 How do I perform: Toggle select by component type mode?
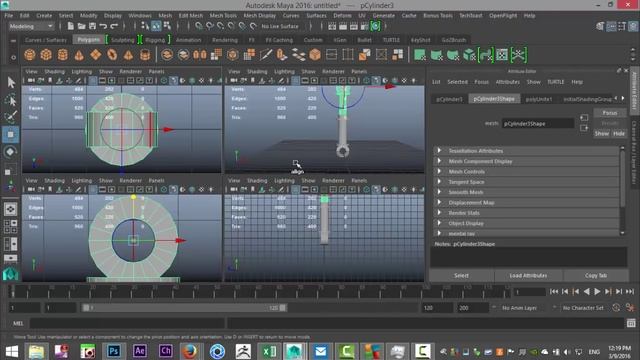(167, 26)
